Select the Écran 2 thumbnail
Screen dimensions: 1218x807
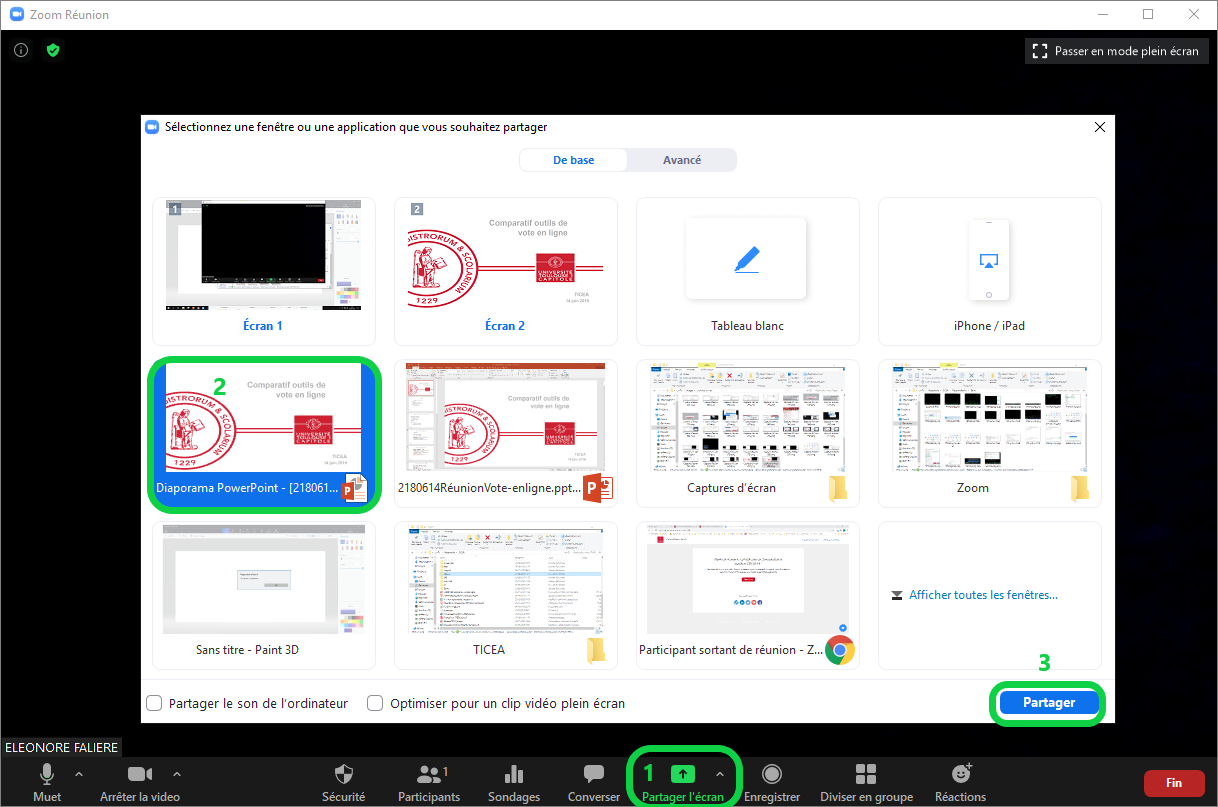505,271
